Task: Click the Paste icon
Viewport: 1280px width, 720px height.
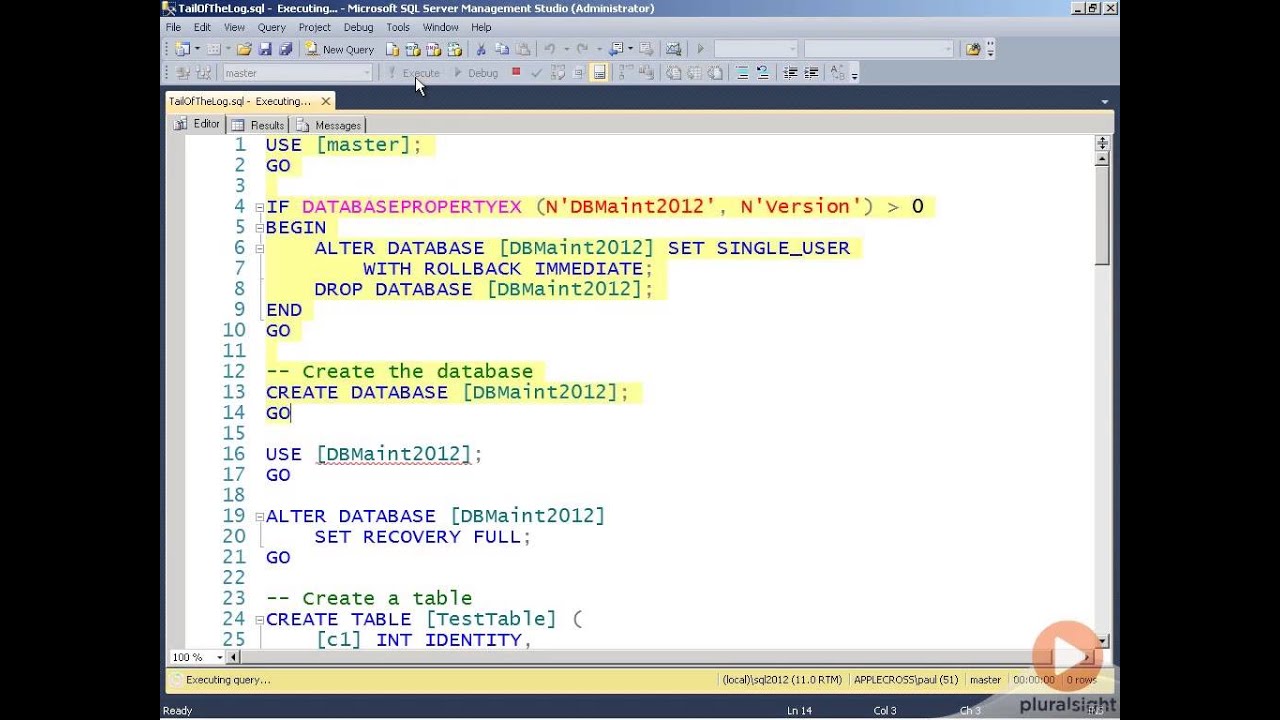Action: [x=522, y=49]
